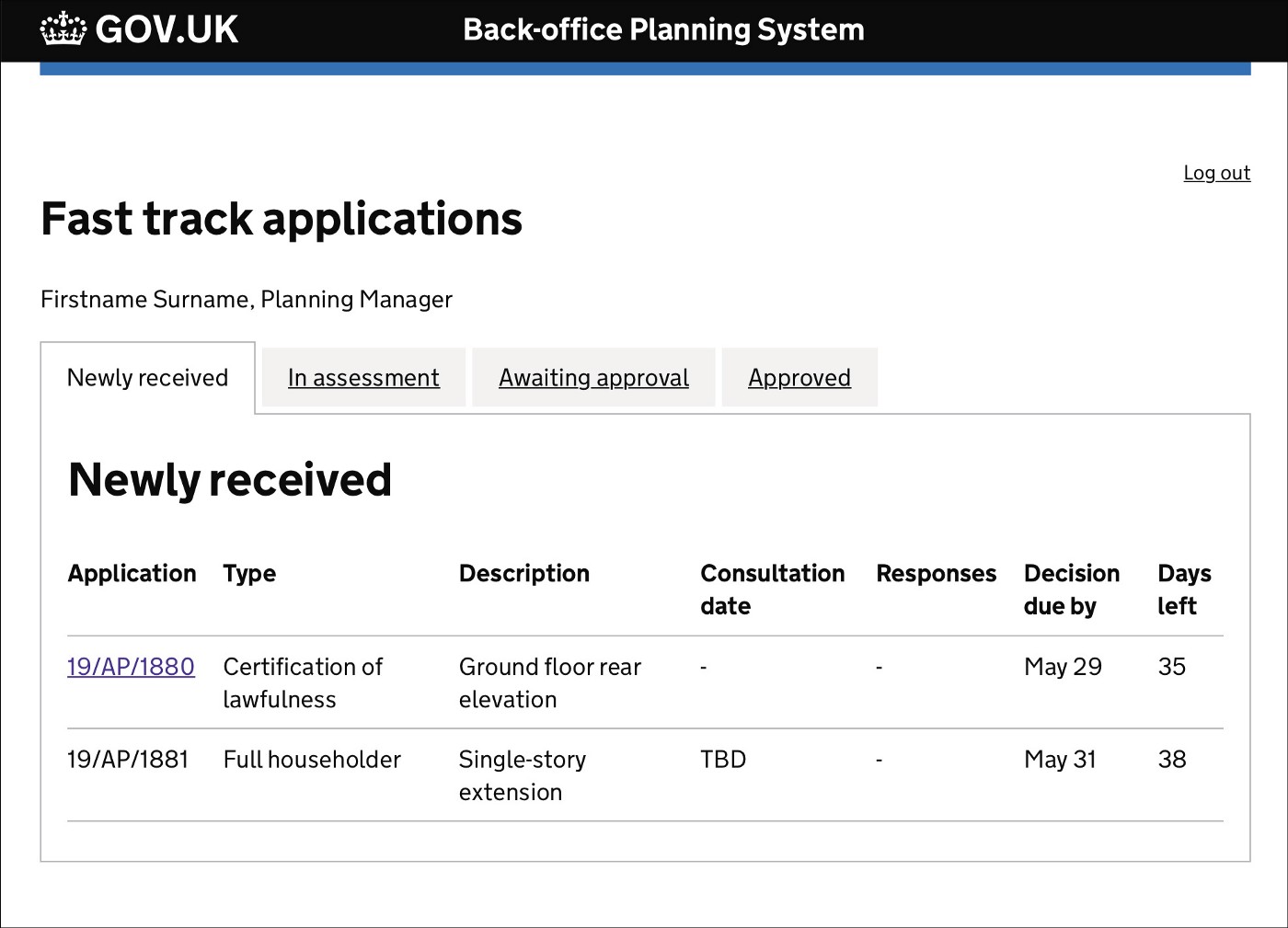This screenshot has height=928, width=1288.
Task: Click the Fast track applications page heading
Action: (x=282, y=220)
